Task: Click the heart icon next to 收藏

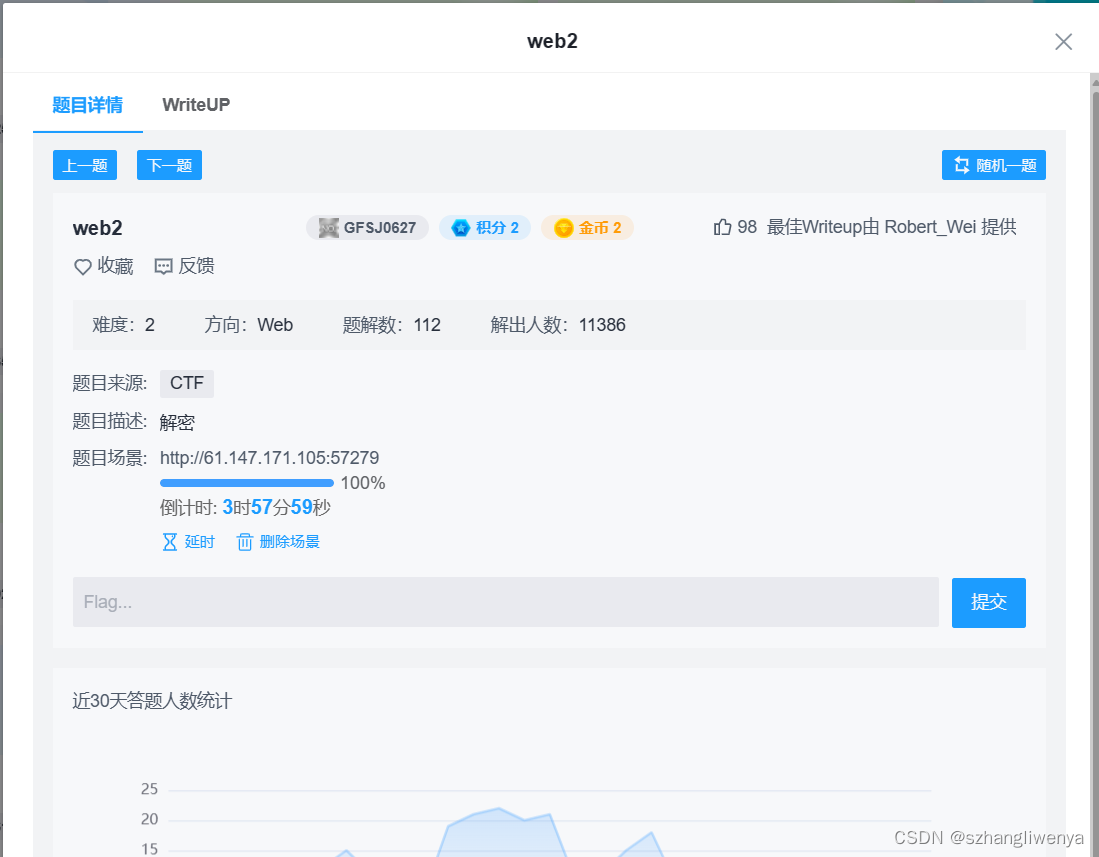Action: pos(82,266)
